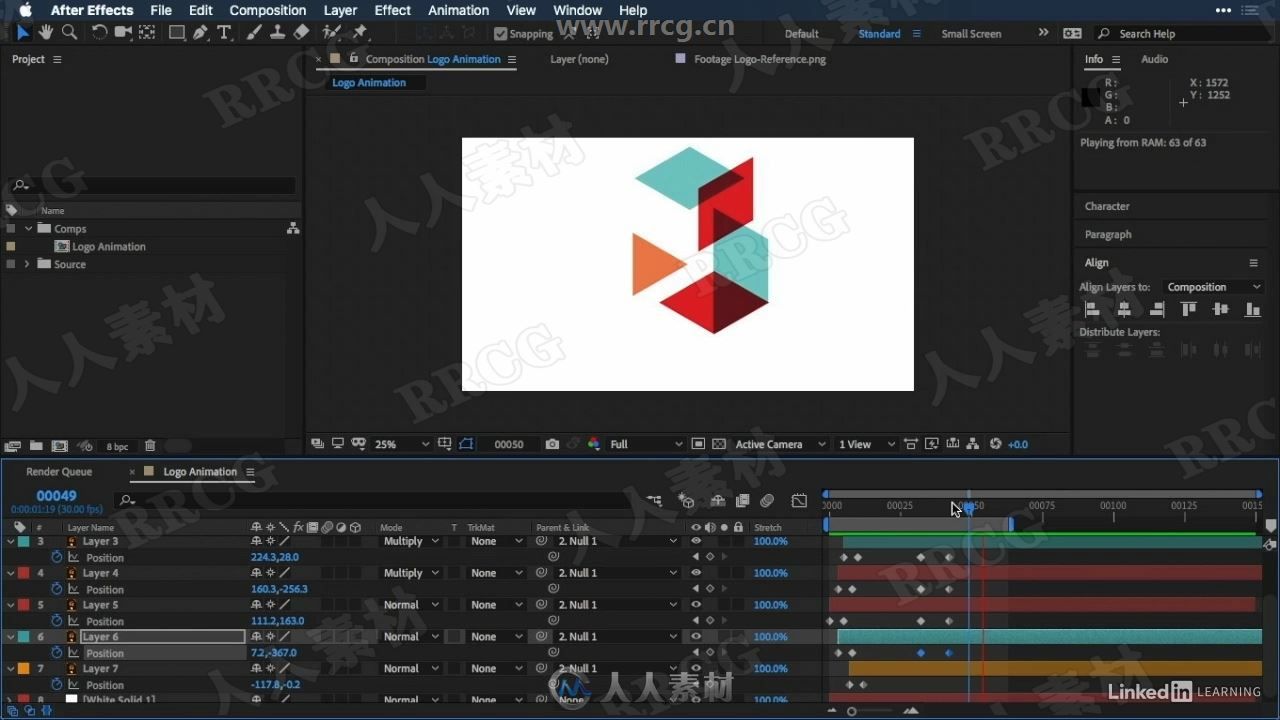Open the 25% magnification dropdown

pos(401,444)
